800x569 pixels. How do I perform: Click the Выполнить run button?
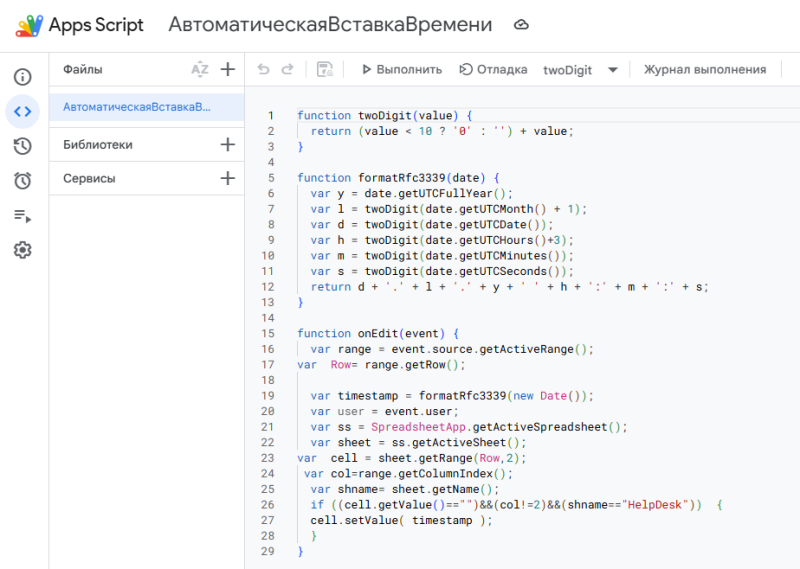402,69
